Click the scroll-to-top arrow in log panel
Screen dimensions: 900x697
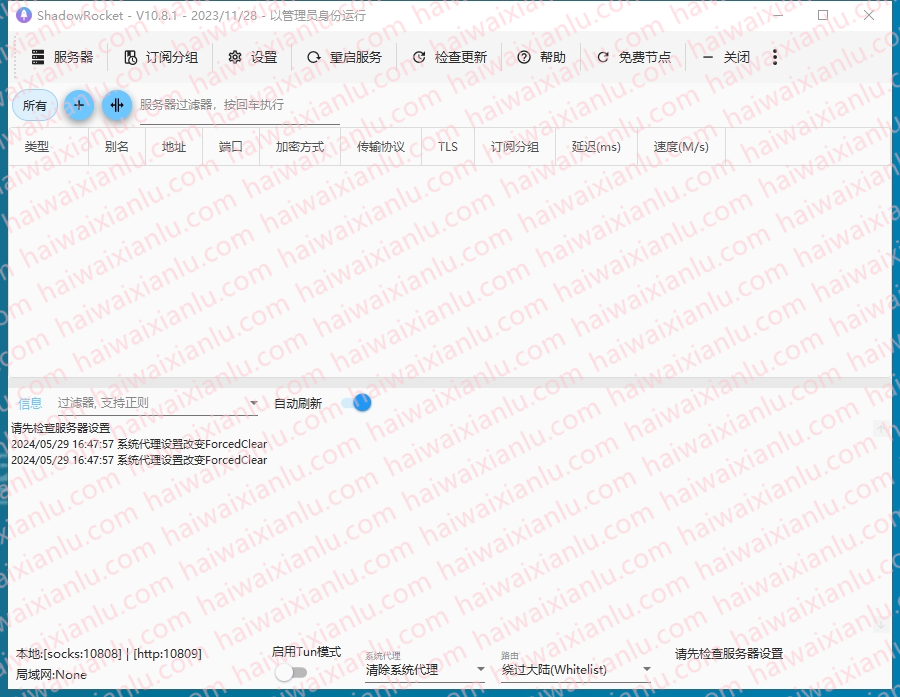pos(881,428)
